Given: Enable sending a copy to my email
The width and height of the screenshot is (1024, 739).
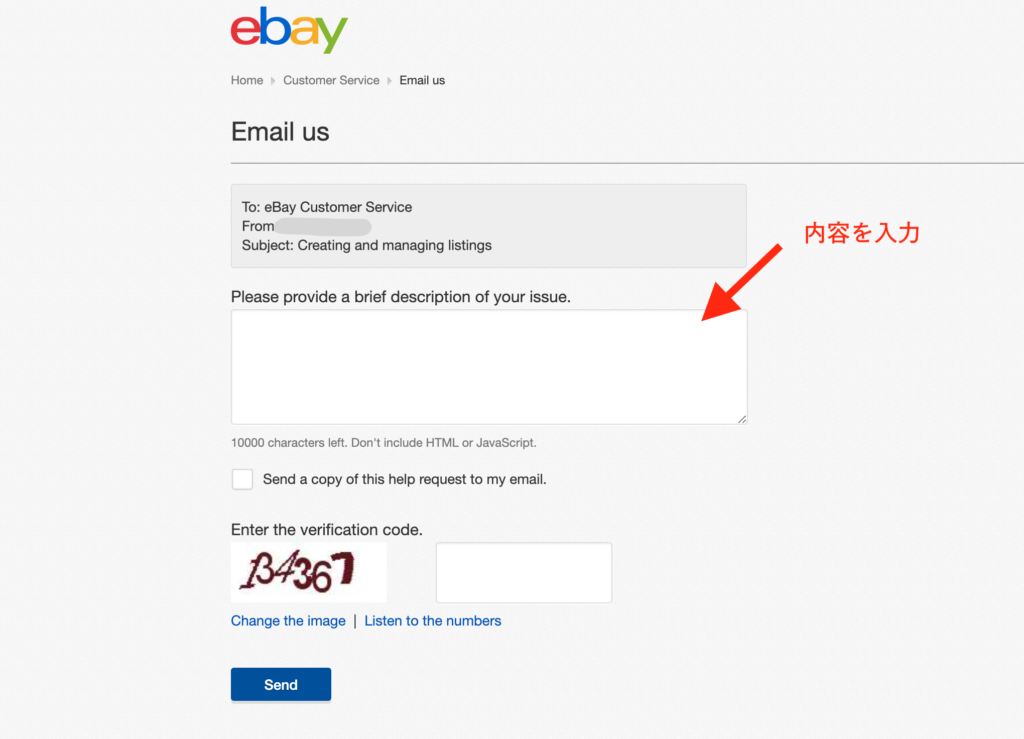Looking at the screenshot, I should (x=242, y=479).
